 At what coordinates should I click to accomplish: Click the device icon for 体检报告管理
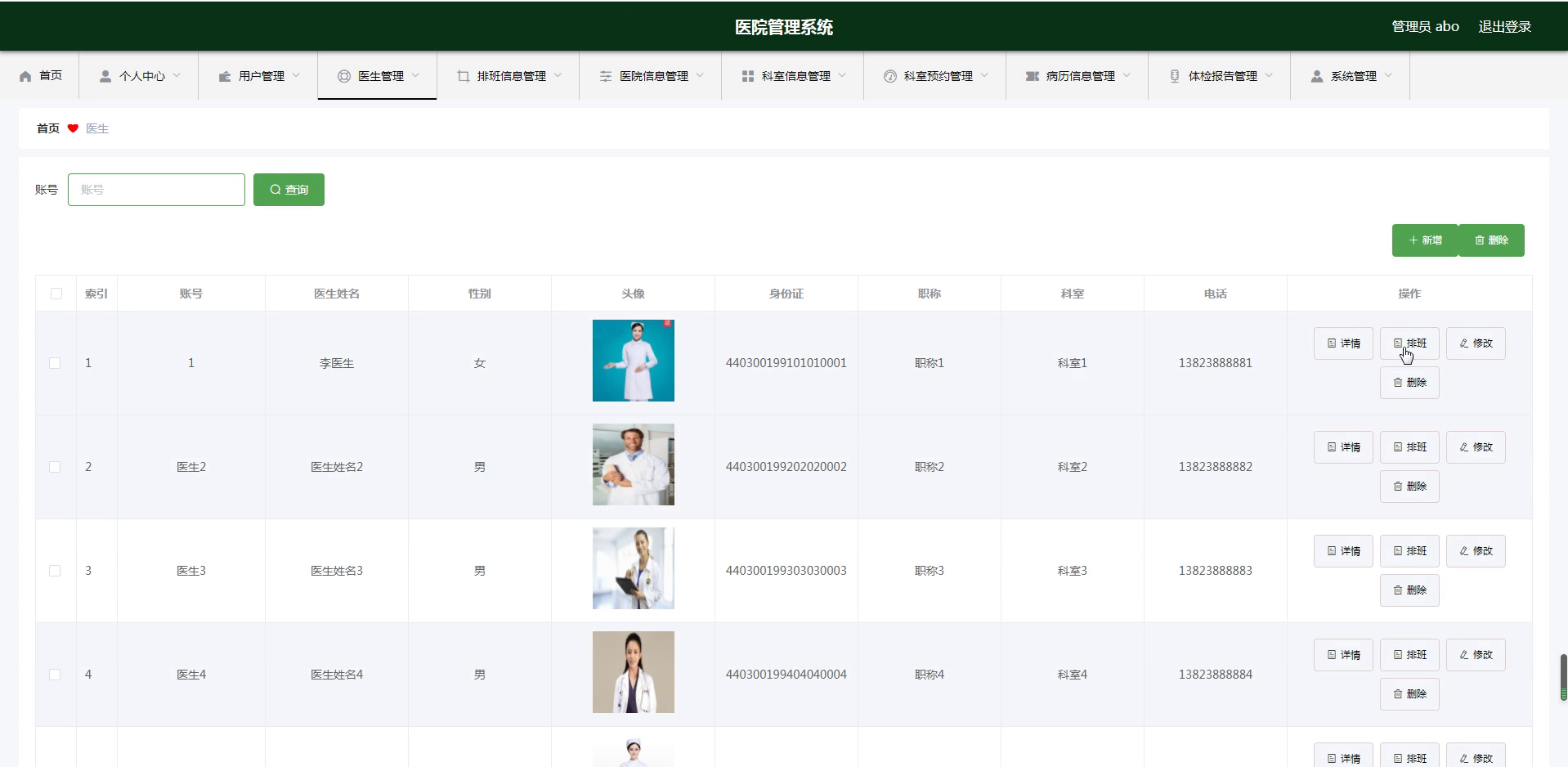[x=1175, y=76]
